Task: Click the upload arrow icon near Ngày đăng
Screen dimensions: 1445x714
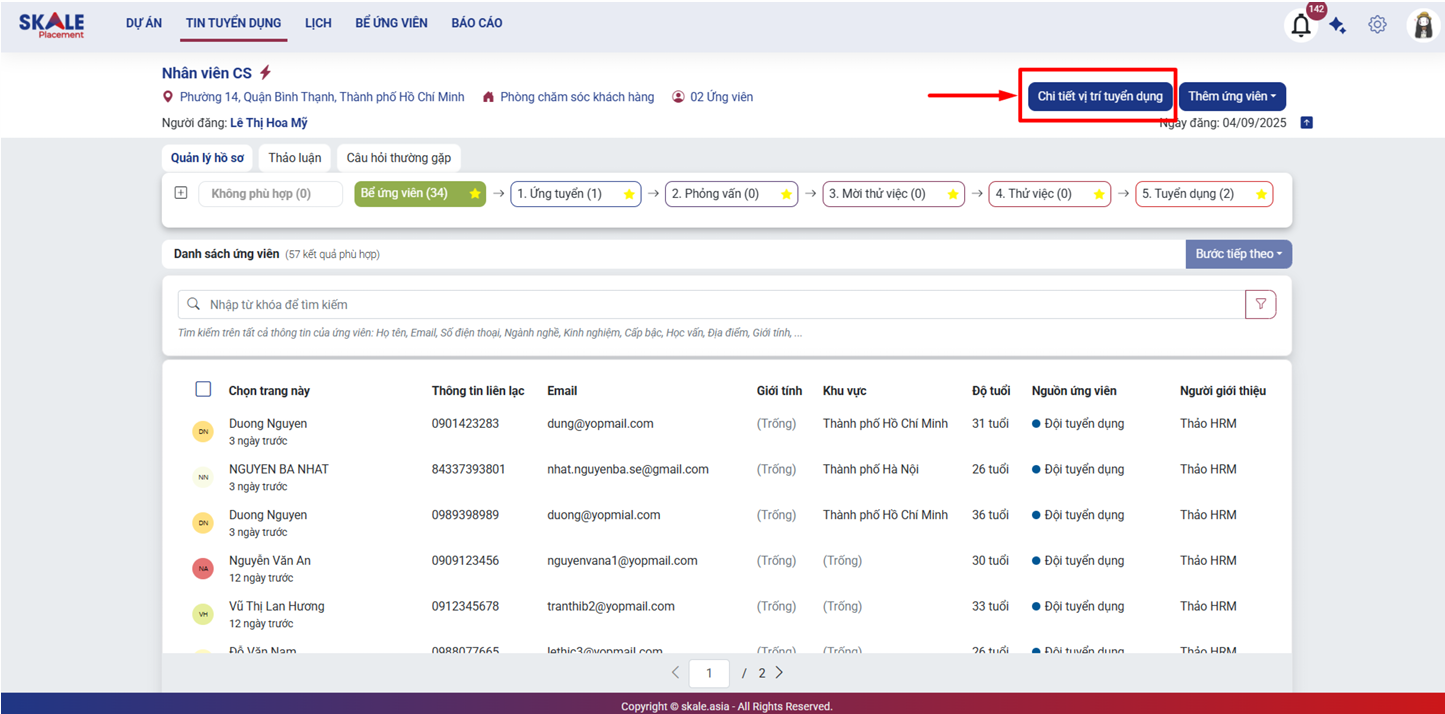Action: click(1306, 123)
